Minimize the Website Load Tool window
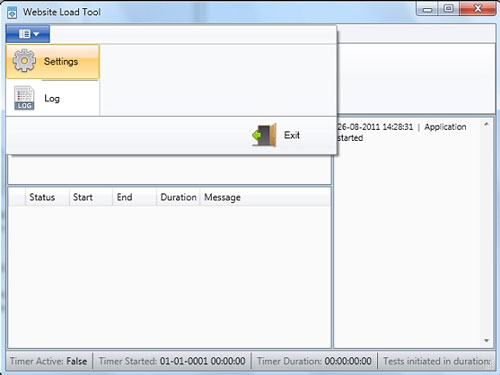 point(427,9)
